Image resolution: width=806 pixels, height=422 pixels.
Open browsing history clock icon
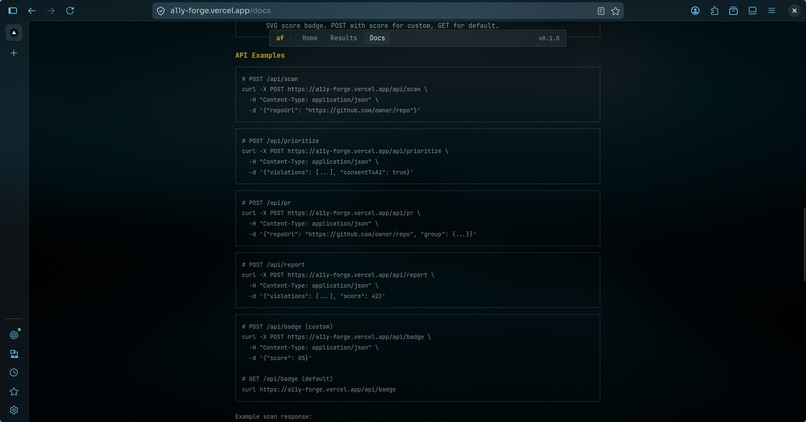point(14,373)
